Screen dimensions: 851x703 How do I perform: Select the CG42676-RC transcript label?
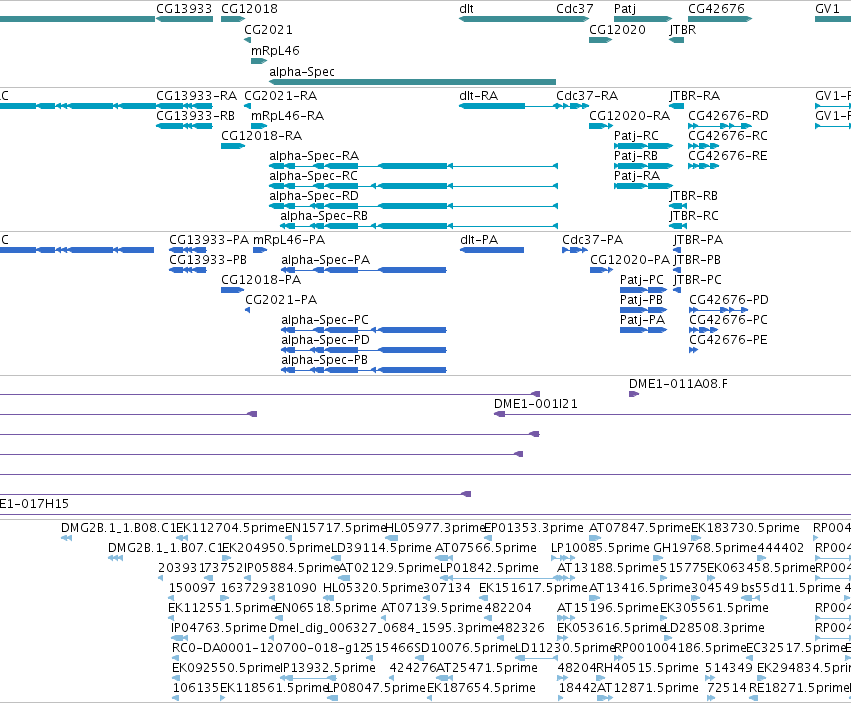point(728,136)
